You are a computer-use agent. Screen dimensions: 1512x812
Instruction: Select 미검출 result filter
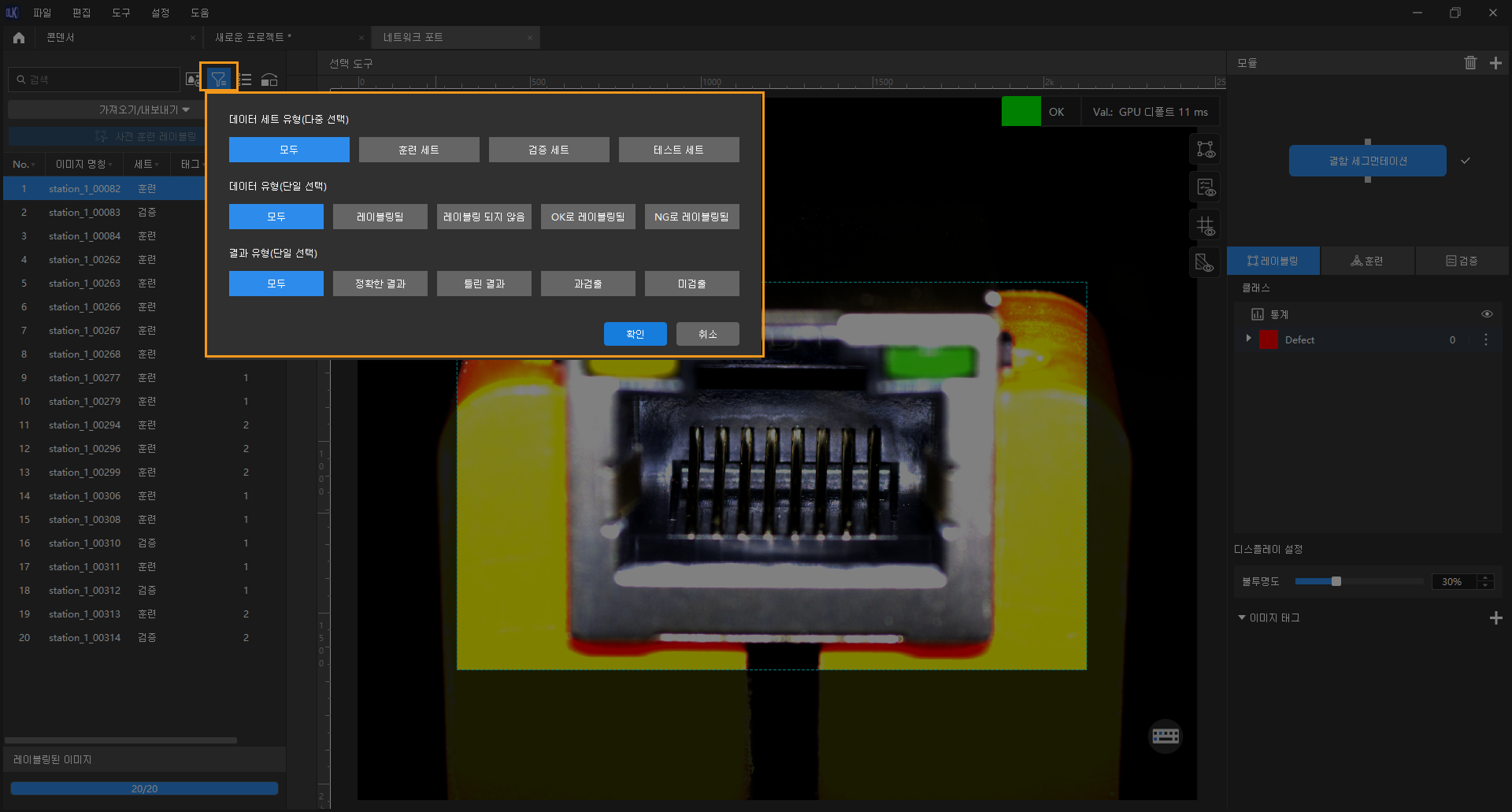pos(692,284)
